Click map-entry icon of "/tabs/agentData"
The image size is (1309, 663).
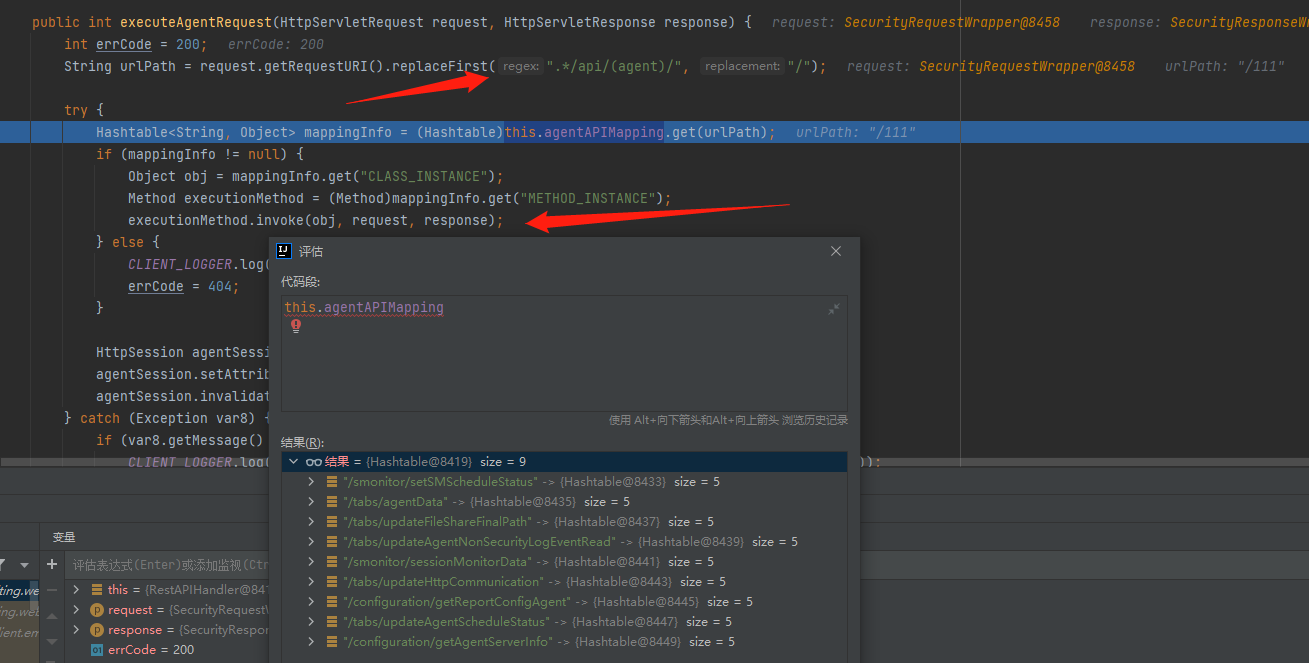coord(332,502)
